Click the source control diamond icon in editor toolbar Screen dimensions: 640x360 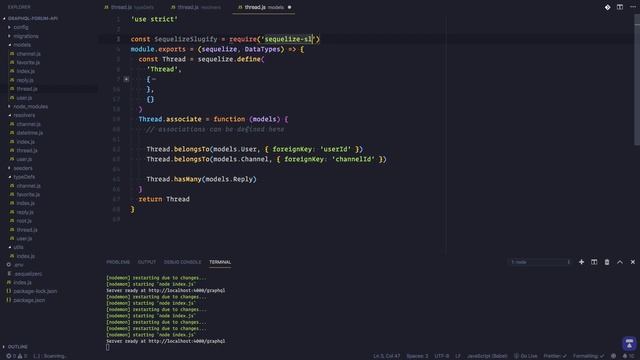(607, 7)
